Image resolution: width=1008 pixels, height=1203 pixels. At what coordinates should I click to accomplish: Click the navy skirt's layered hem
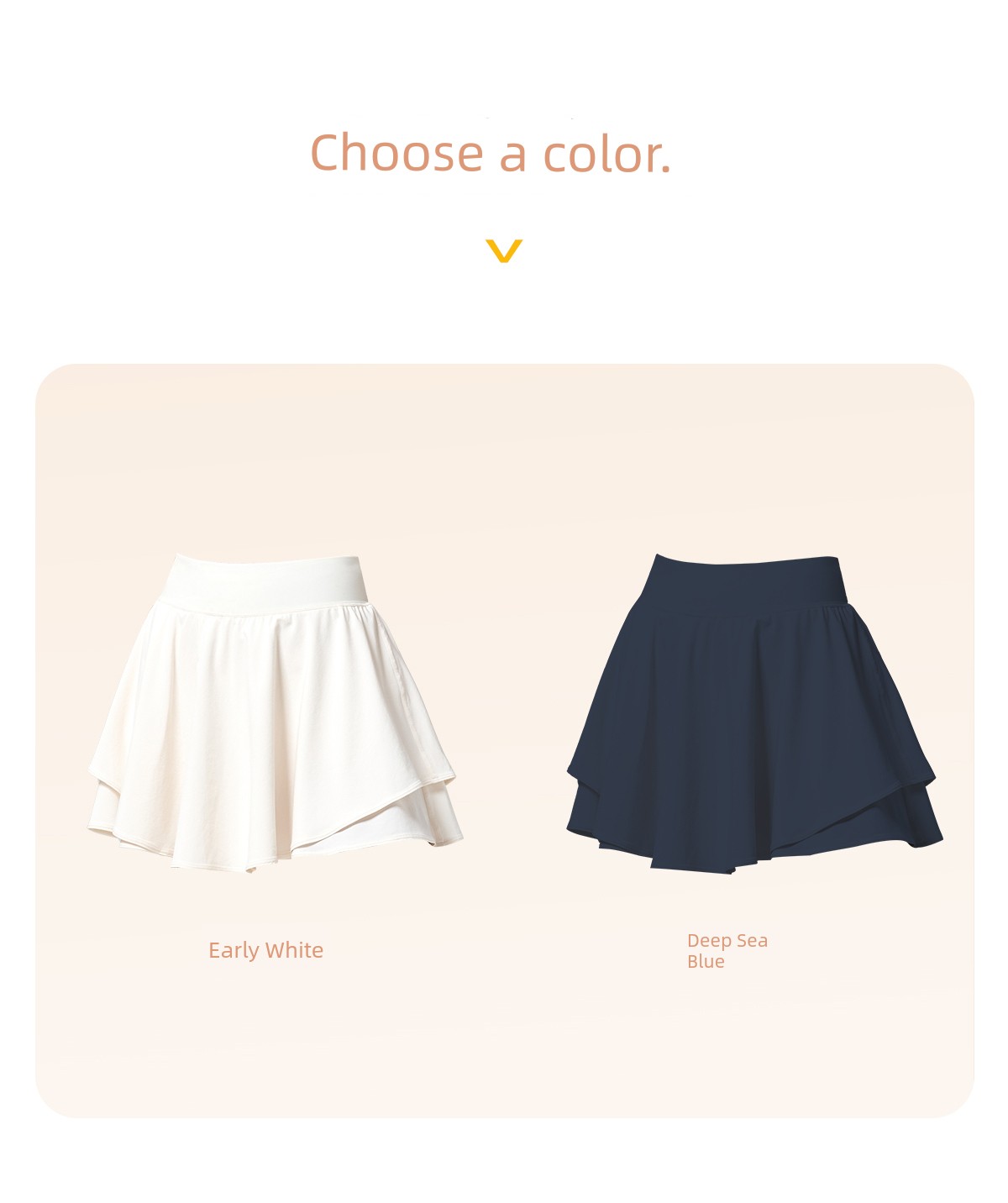[754, 832]
